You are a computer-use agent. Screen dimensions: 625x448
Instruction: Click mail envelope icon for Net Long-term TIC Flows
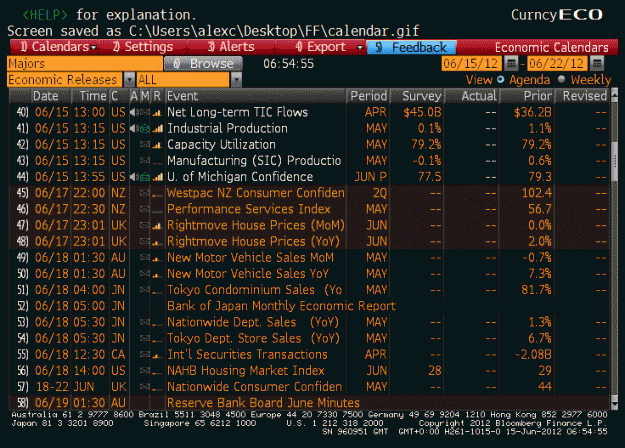(145, 112)
